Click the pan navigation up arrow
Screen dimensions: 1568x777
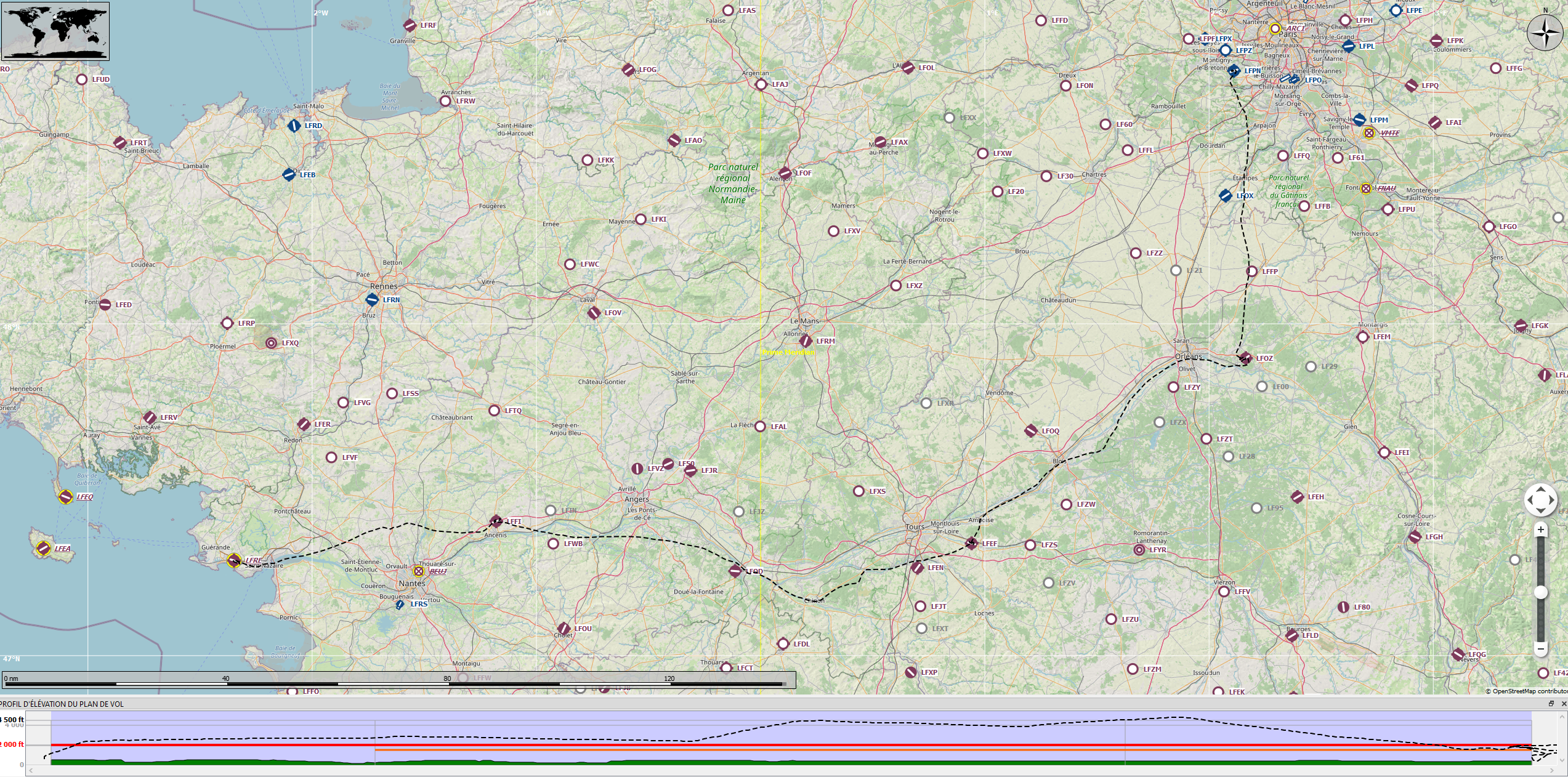(x=1541, y=489)
